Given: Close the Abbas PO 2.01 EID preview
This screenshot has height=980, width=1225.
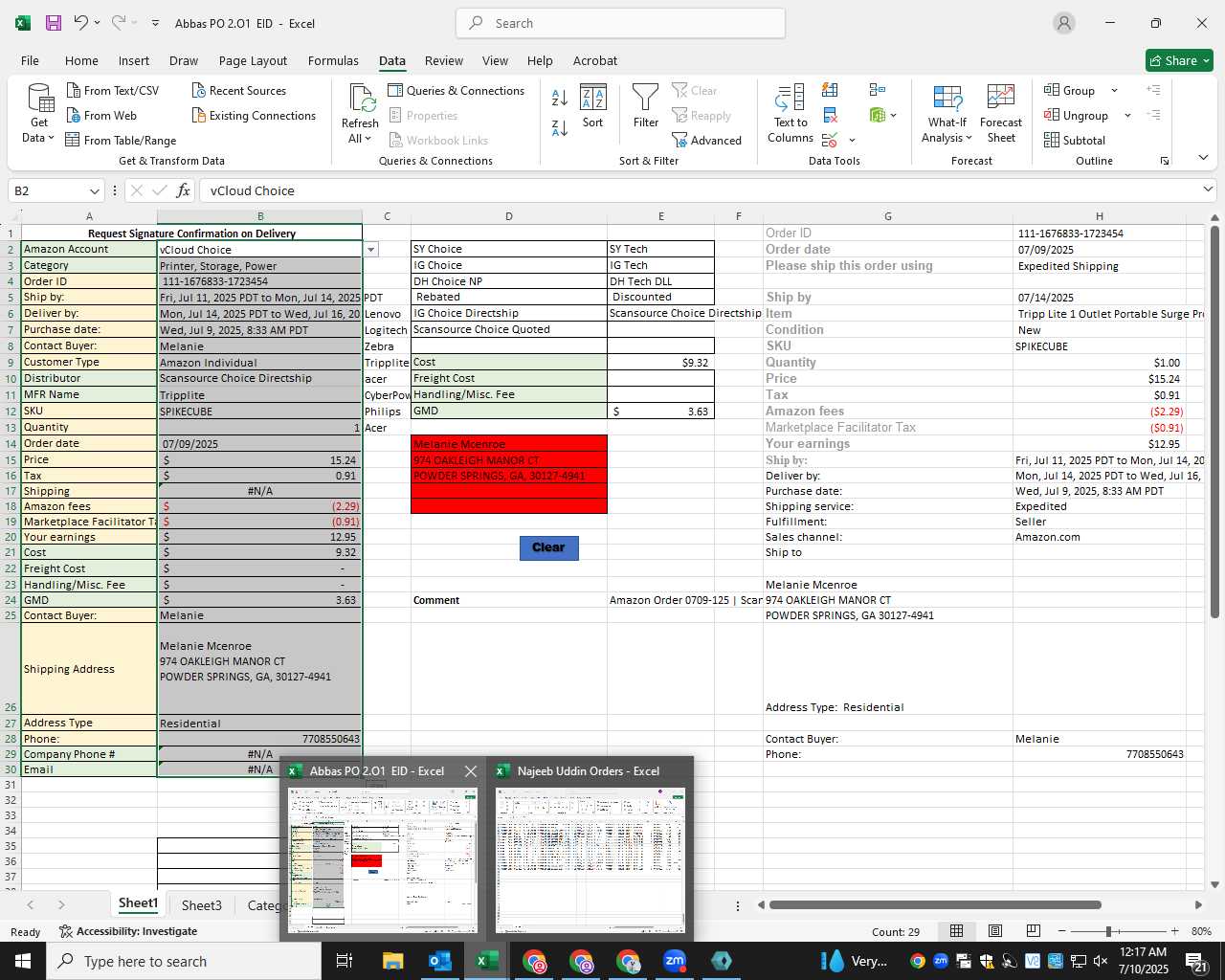Looking at the screenshot, I should (x=470, y=770).
